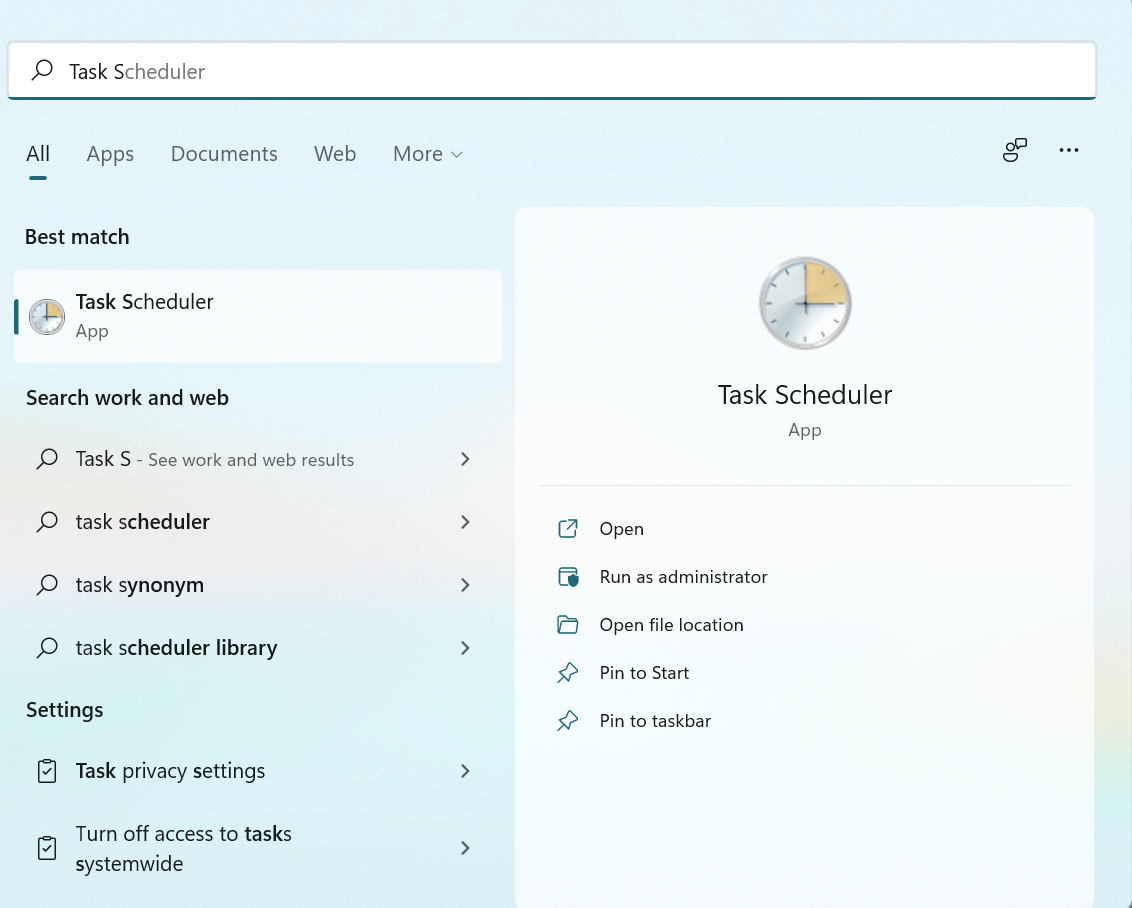The width and height of the screenshot is (1132, 908).
Task: Click search icon beside 'task scheduler library'
Action: [x=48, y=647]
